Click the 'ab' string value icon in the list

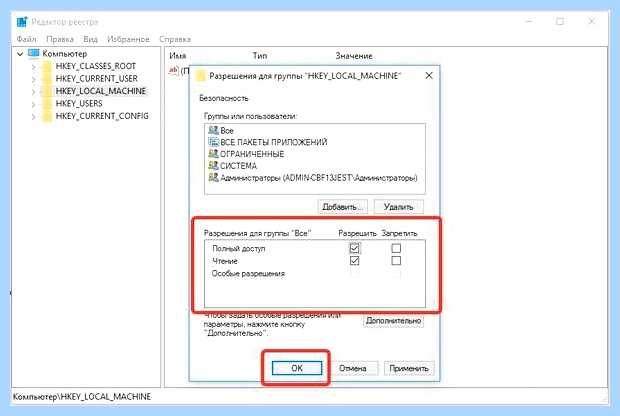[174, 71]
